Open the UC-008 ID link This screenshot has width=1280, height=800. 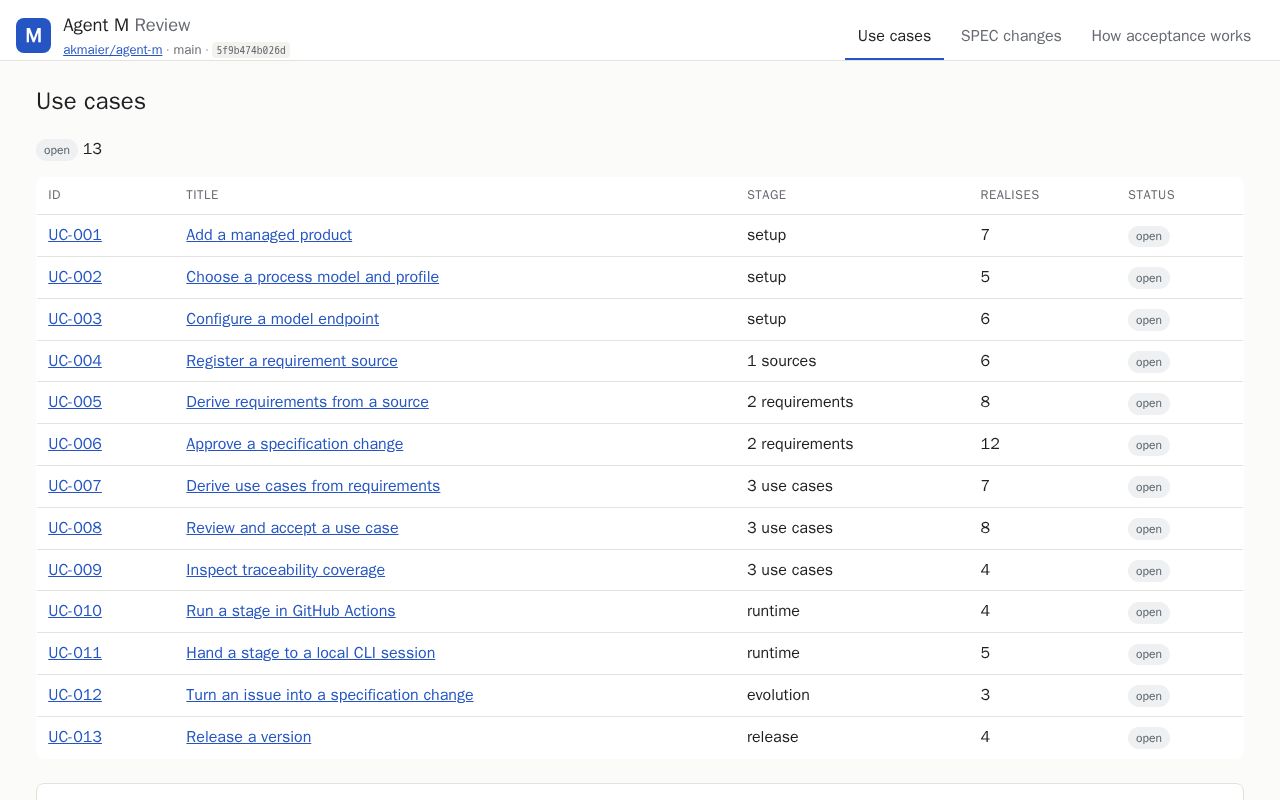tap(75, 528)
